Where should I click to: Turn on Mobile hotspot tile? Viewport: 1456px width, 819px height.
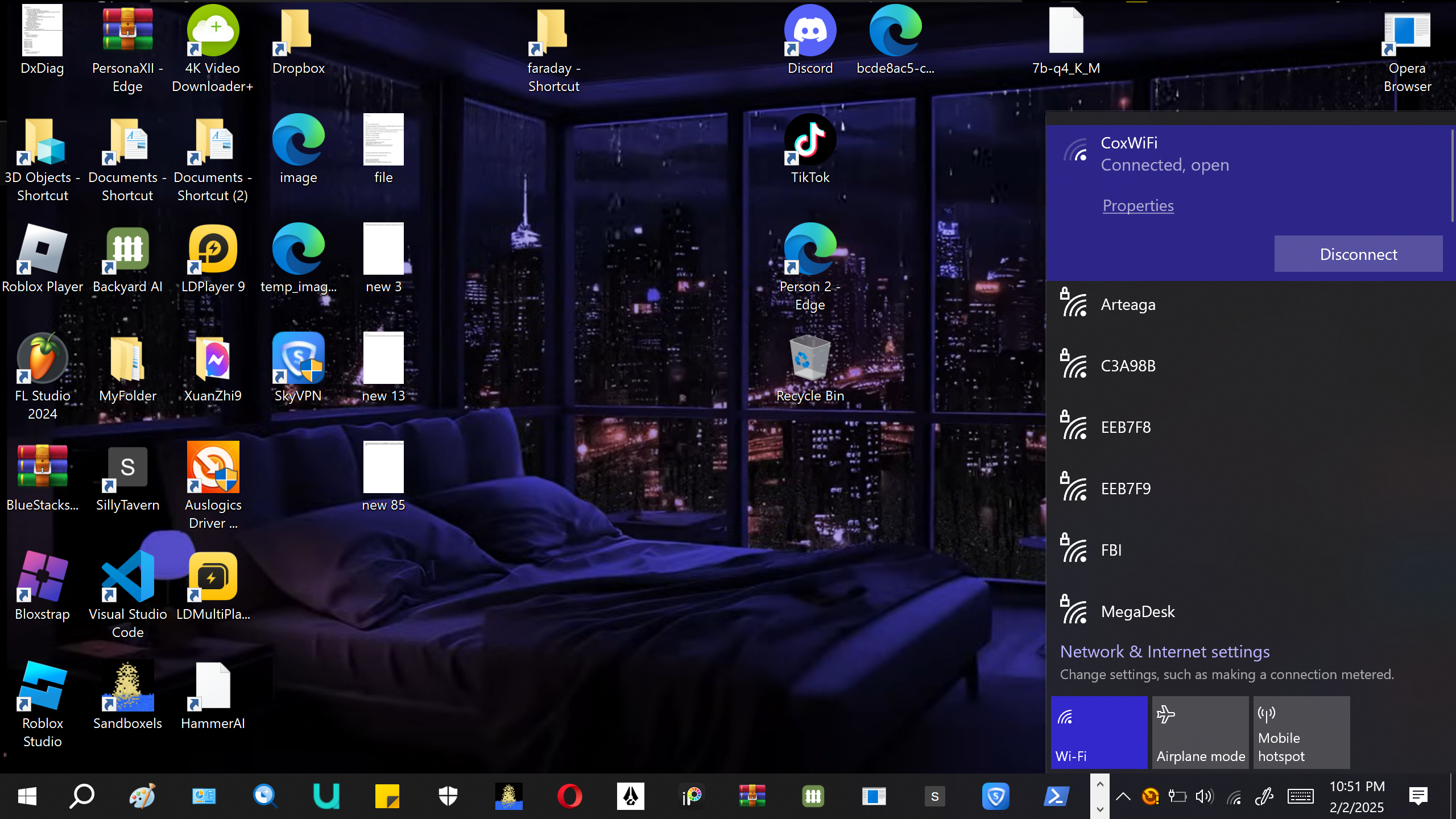(1301, 733)
